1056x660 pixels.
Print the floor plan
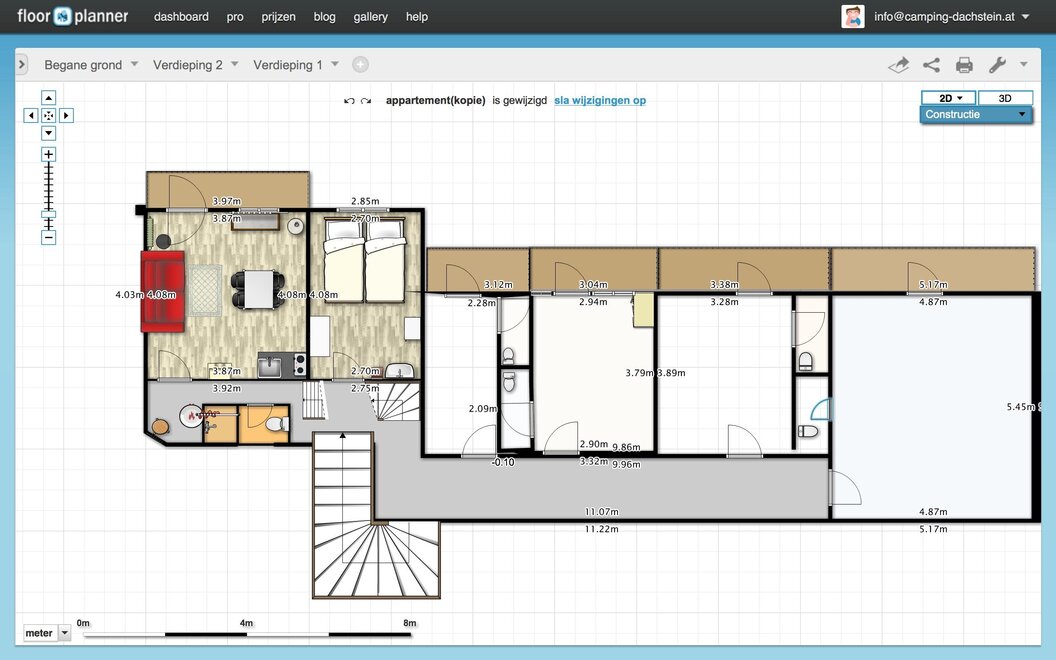964,65
